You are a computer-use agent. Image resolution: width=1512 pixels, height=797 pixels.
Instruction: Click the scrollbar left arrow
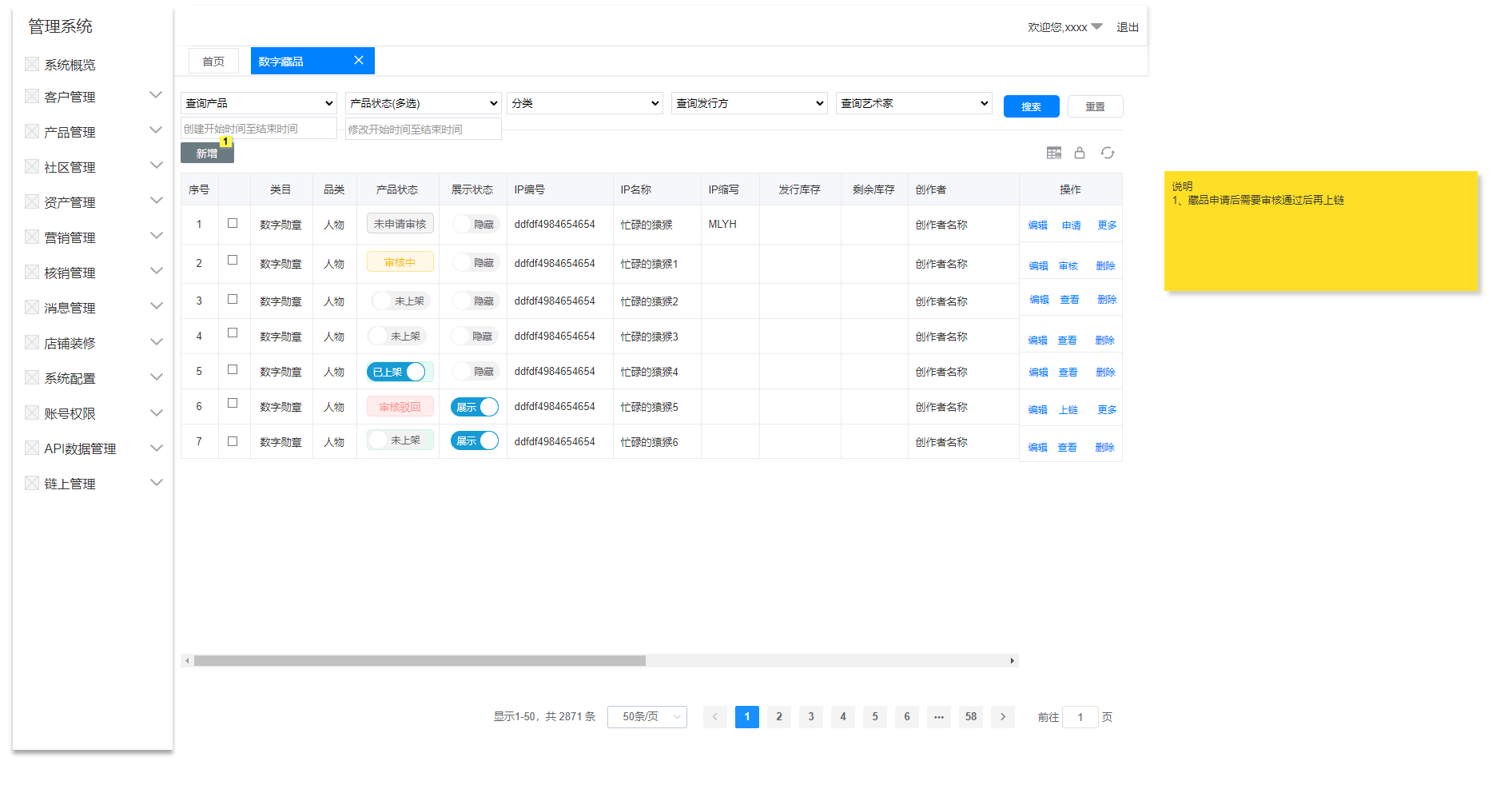[187, 660]
